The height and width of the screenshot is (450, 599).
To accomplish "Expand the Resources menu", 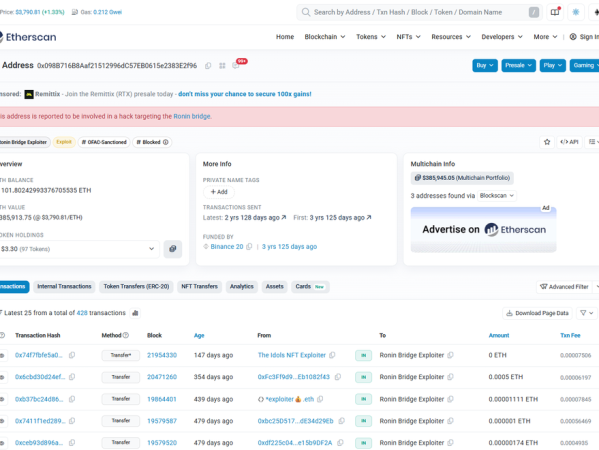I will point(451,37).
